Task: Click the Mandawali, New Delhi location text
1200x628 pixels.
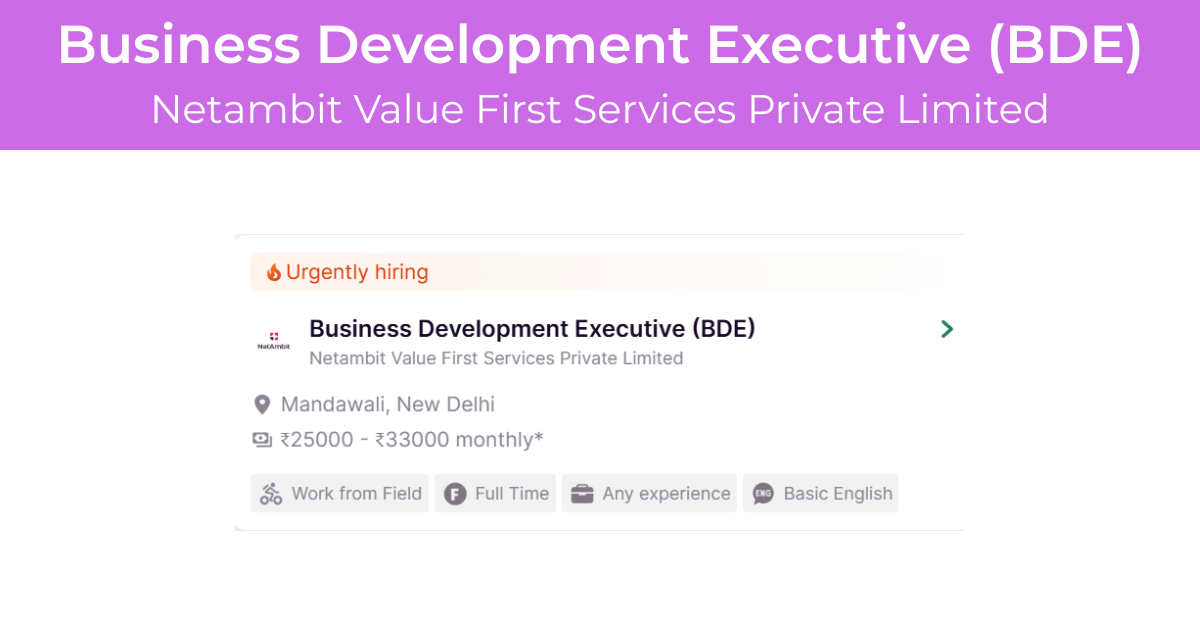Action: (388, 404)
